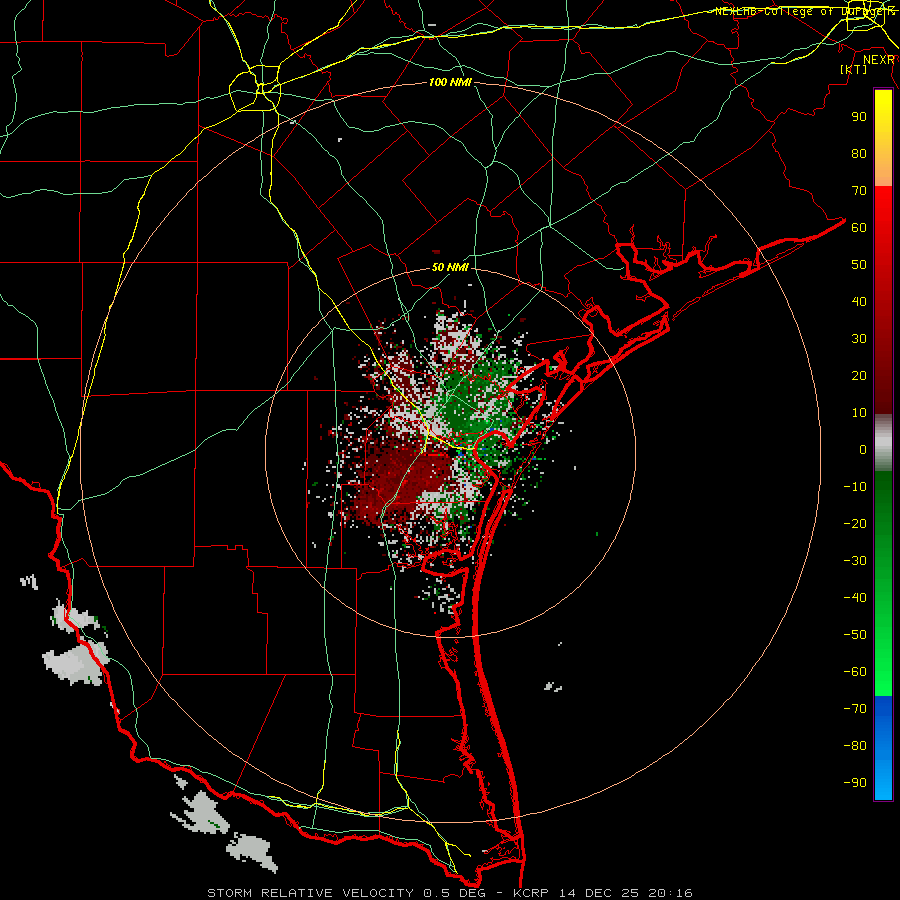Select the positive "40" value on velocity scale
Viewport: 900px width, 900px height.
point(859,302)
